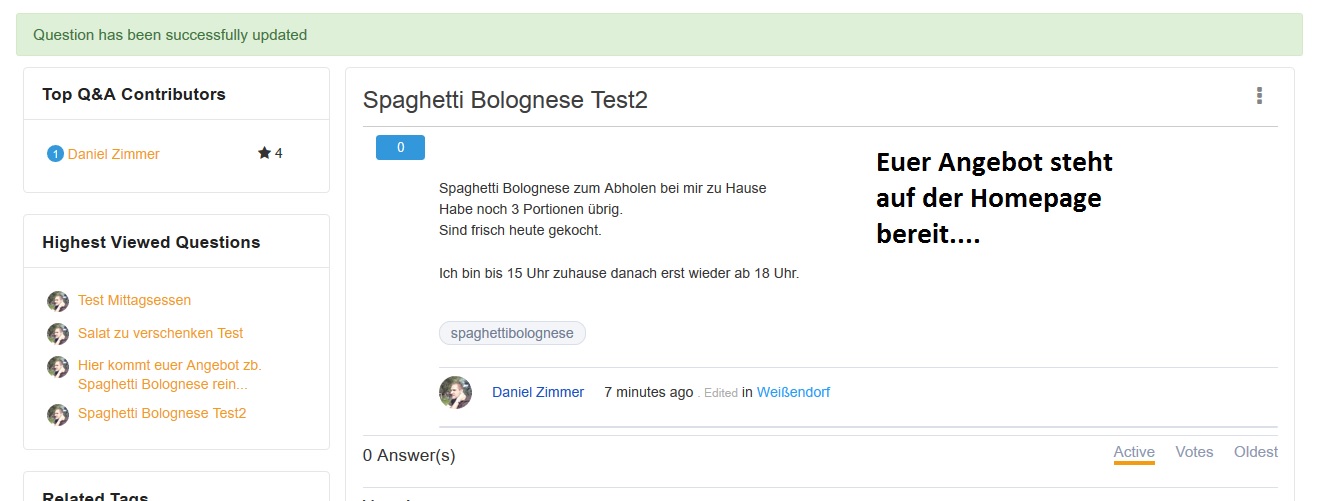This screenshot has height=501, width=1329.
Task: Sort answers by Oldest tab
Action: (x=1255, y=452)
